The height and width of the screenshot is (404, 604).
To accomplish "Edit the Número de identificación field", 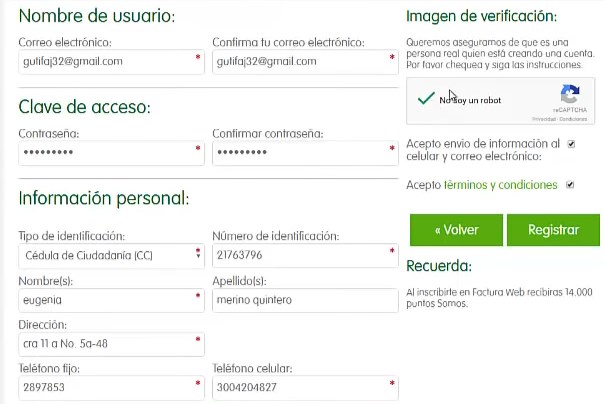I will click(305, 255).
